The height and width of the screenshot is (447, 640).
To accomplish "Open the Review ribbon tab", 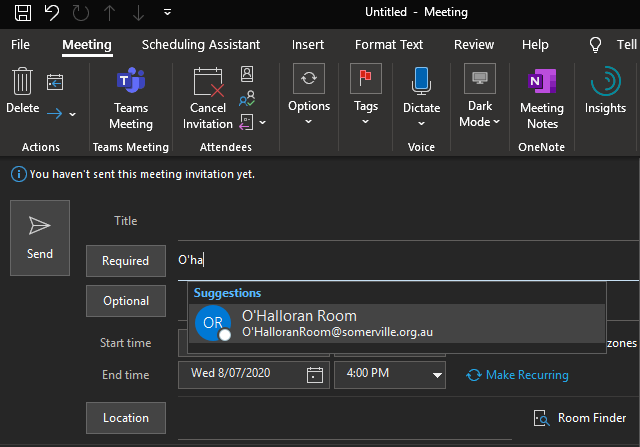I will coord(474,44).
